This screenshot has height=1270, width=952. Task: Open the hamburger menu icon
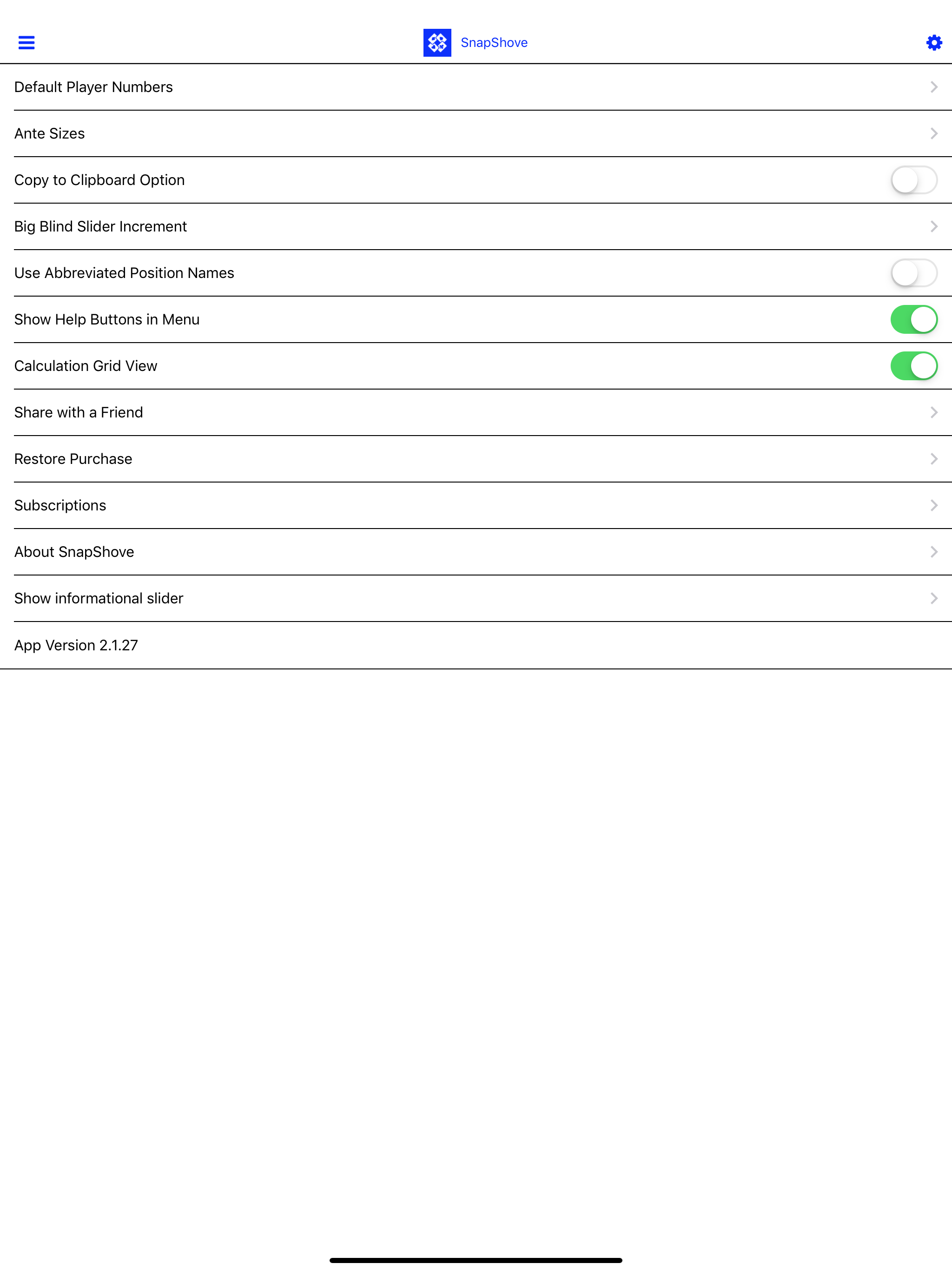(x=26, y=42)
